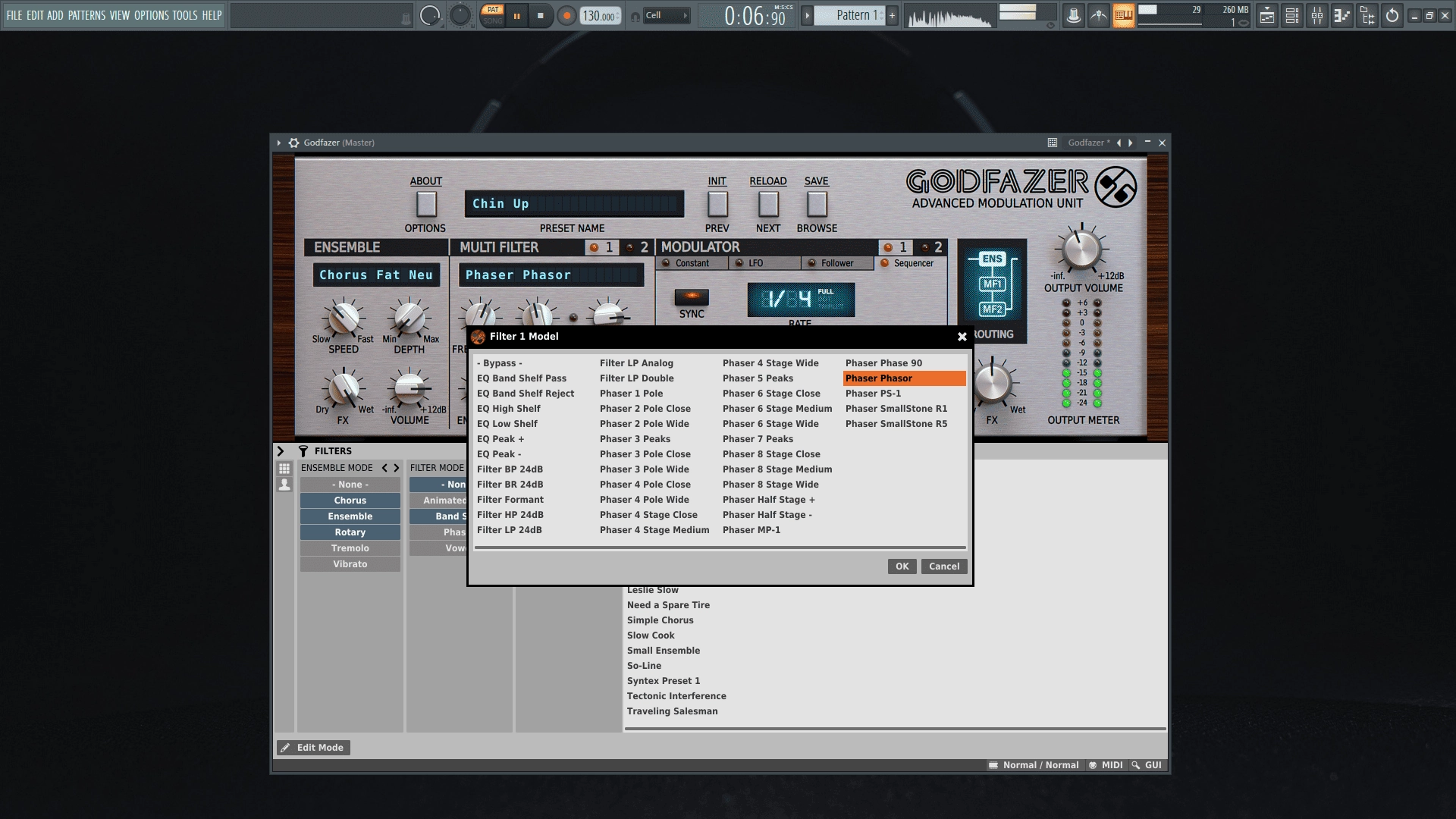Click the ensemble DEPTH knob
Image resolution: width=1456 pixels, height=819 pixels.
(x=409, y=319)
